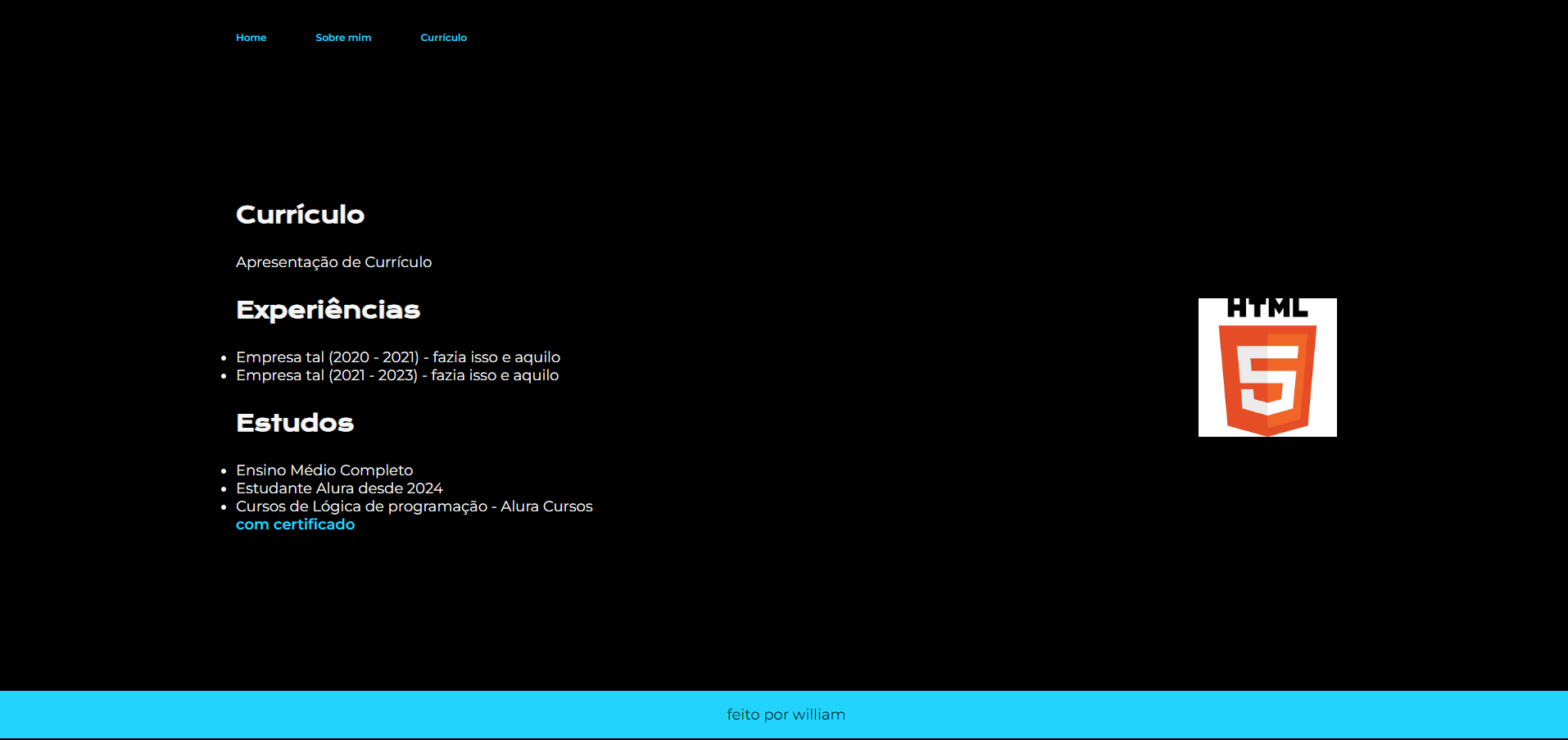Click the 'Apresentação de Currículo' paragraph

[x=333, y=262]
